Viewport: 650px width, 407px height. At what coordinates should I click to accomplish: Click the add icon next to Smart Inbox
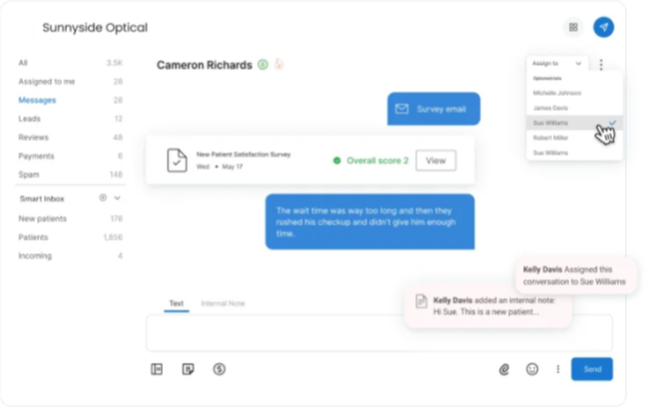[103, 198]
